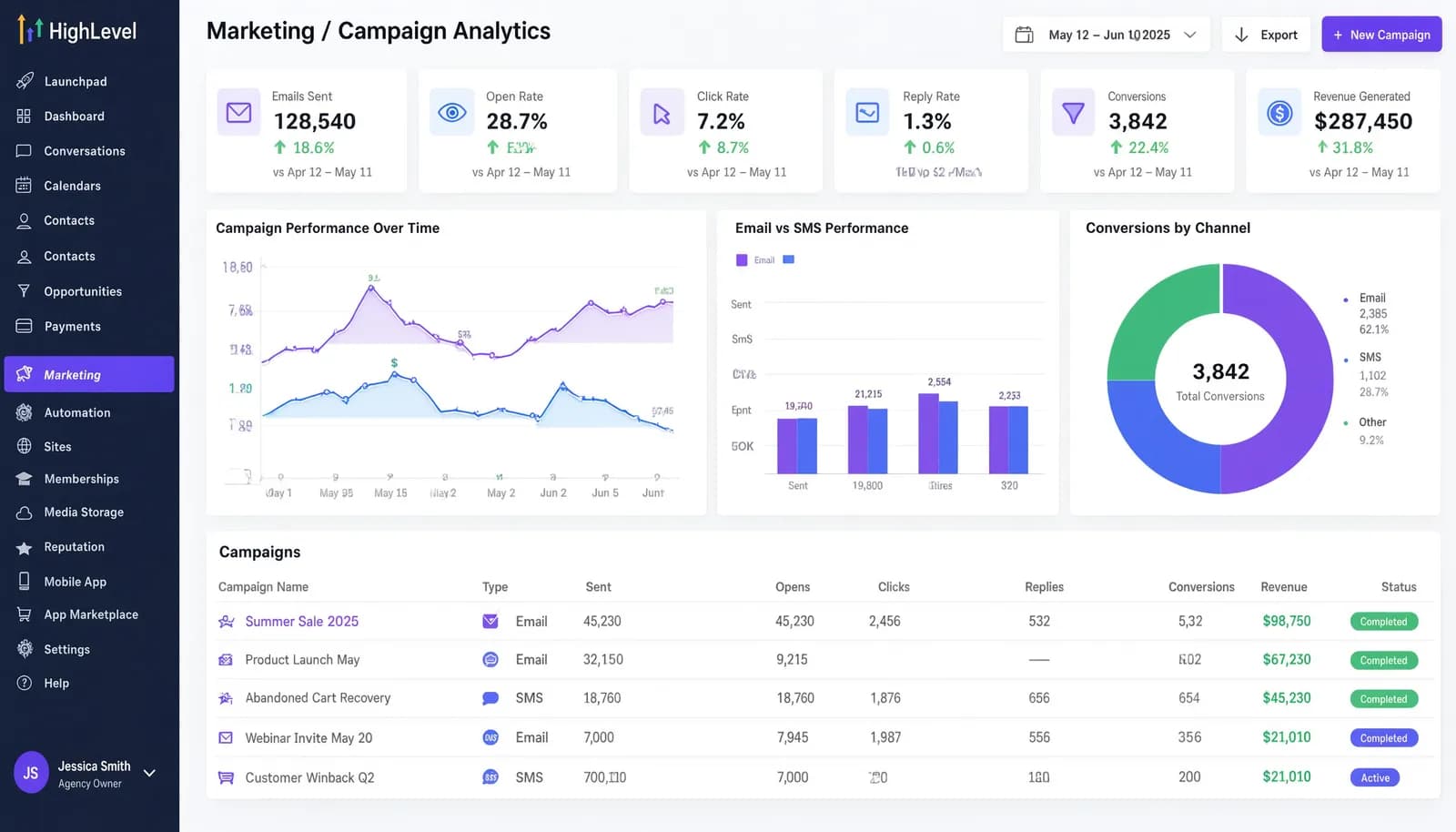Click the Revenue column header
This screenshot has height=832, width=1456.
point(1284,587)
